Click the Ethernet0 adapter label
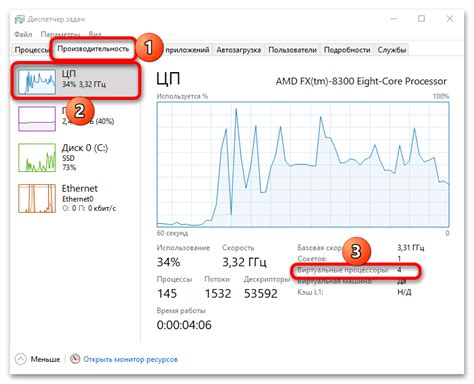This screenshot has width=474, height=384. (x=78, y=199)
